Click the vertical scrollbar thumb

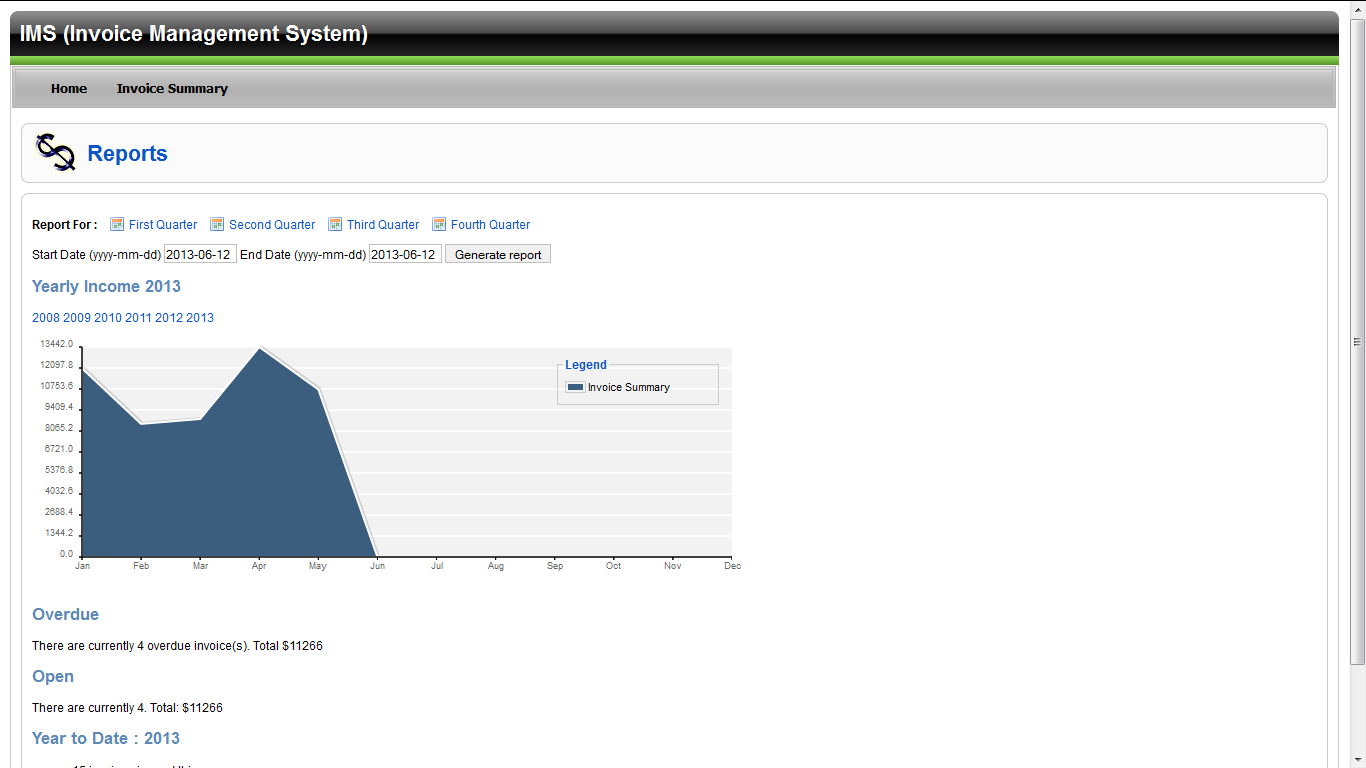pos(1357,341)
